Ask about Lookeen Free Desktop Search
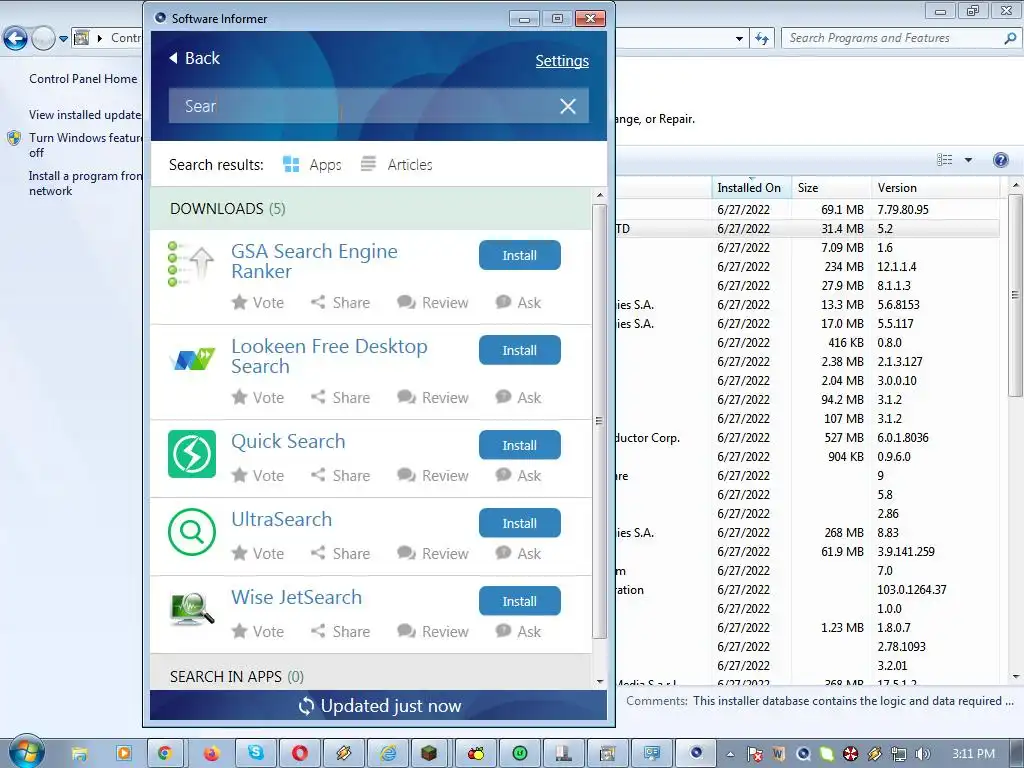This screenshot has height=768, width=1024. pyautogui.click(x=519, y=397)
